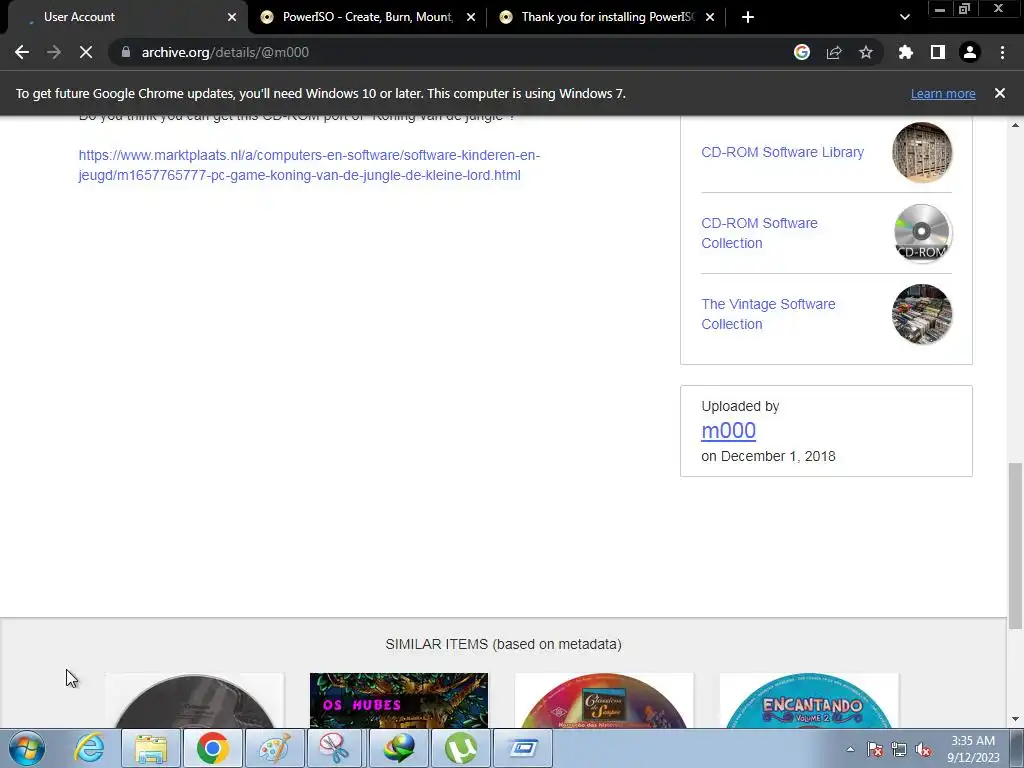The height and width of the screenshot is (768, 1024).
Task: Open Internet Download Manager taskbar icon
Action: click(398, 748)
